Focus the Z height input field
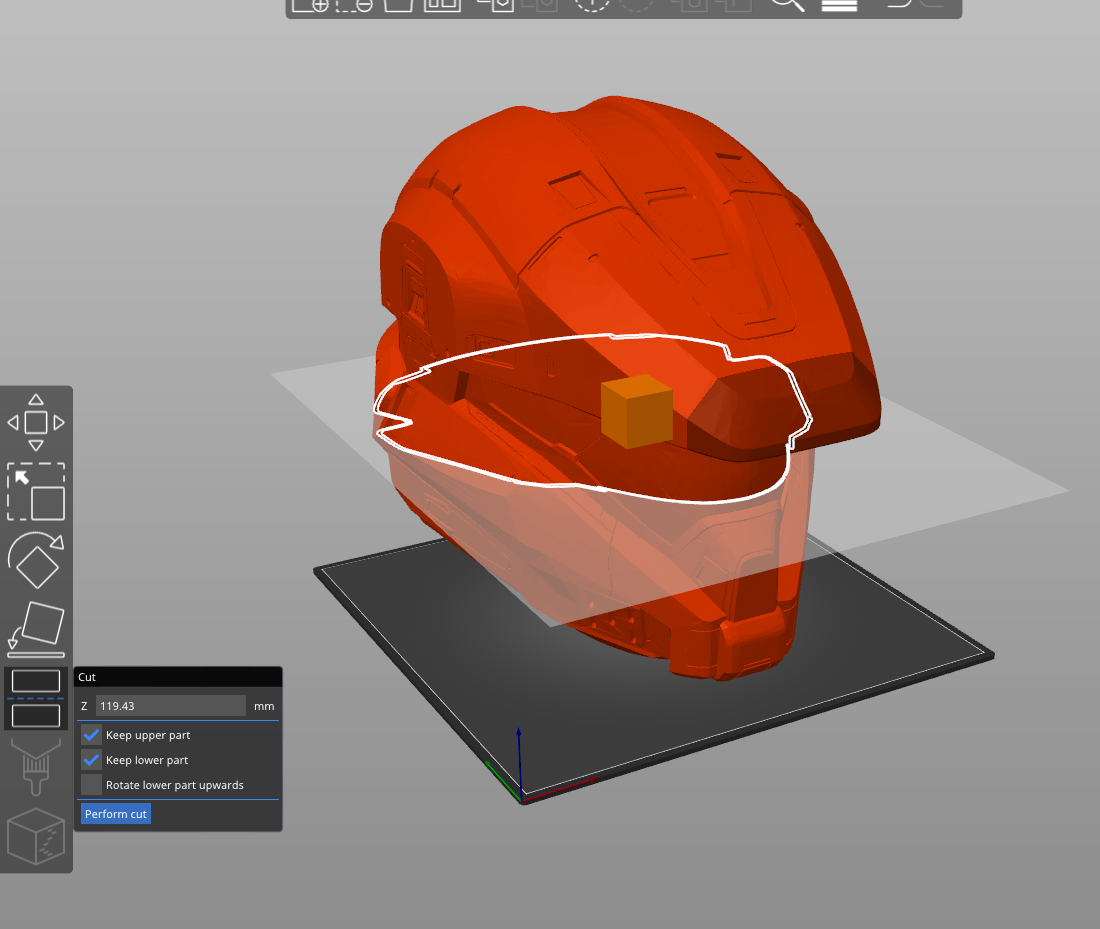Image resolution: width=1100 pixels, height=929 pixels. point(170,706)
